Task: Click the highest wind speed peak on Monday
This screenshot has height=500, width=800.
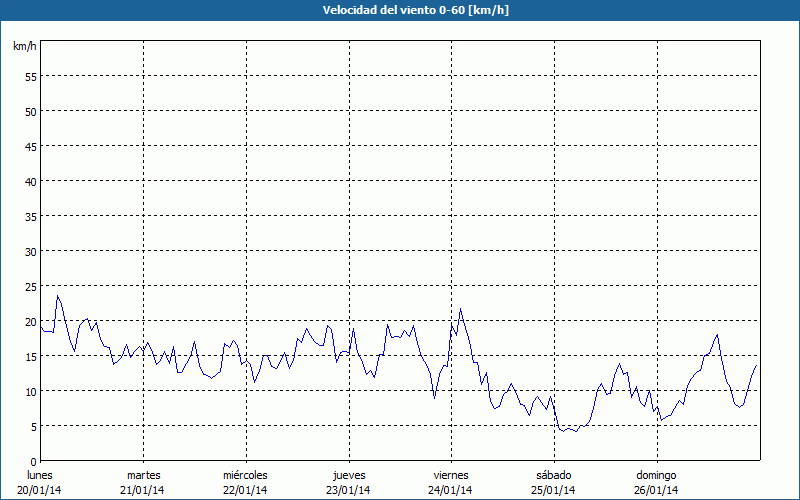Action: (57, 296)
